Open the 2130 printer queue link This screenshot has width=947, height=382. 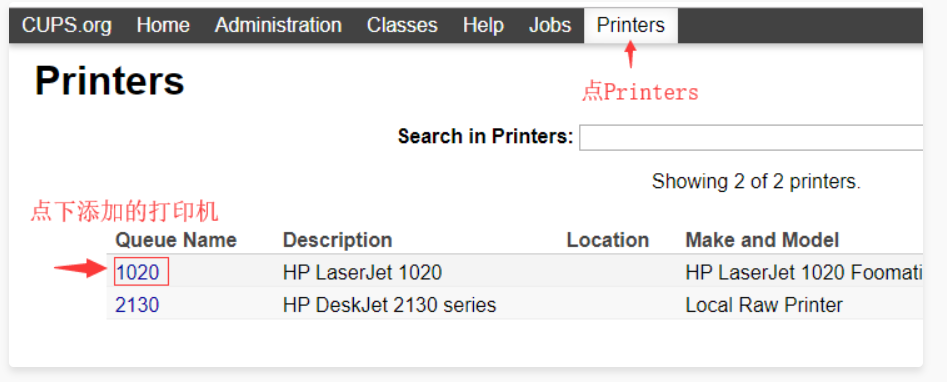pyautogui.click(x=137, y=305)
